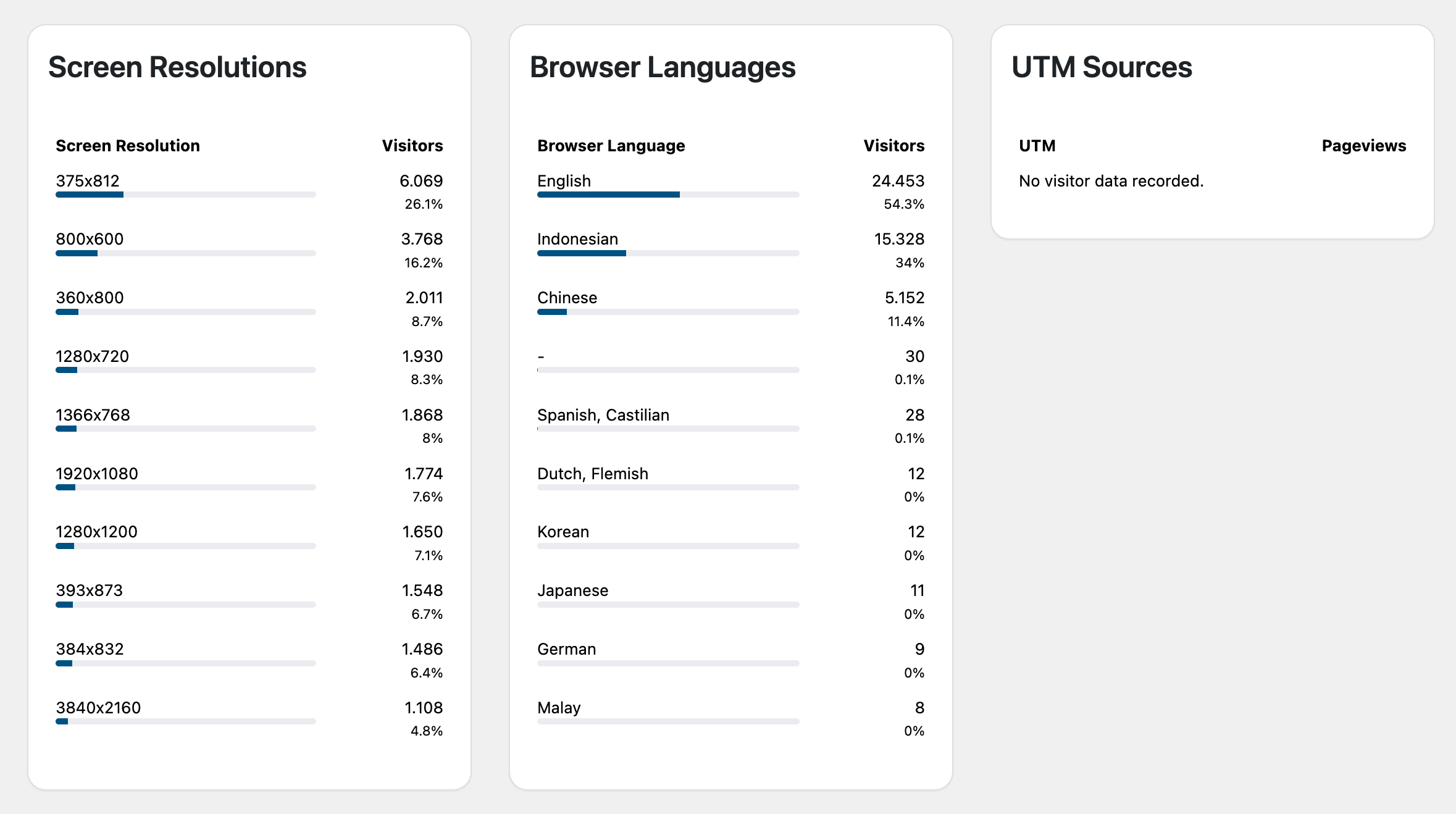
Task: Click the 1920x1080 resolution label
Action: [97, 474]
